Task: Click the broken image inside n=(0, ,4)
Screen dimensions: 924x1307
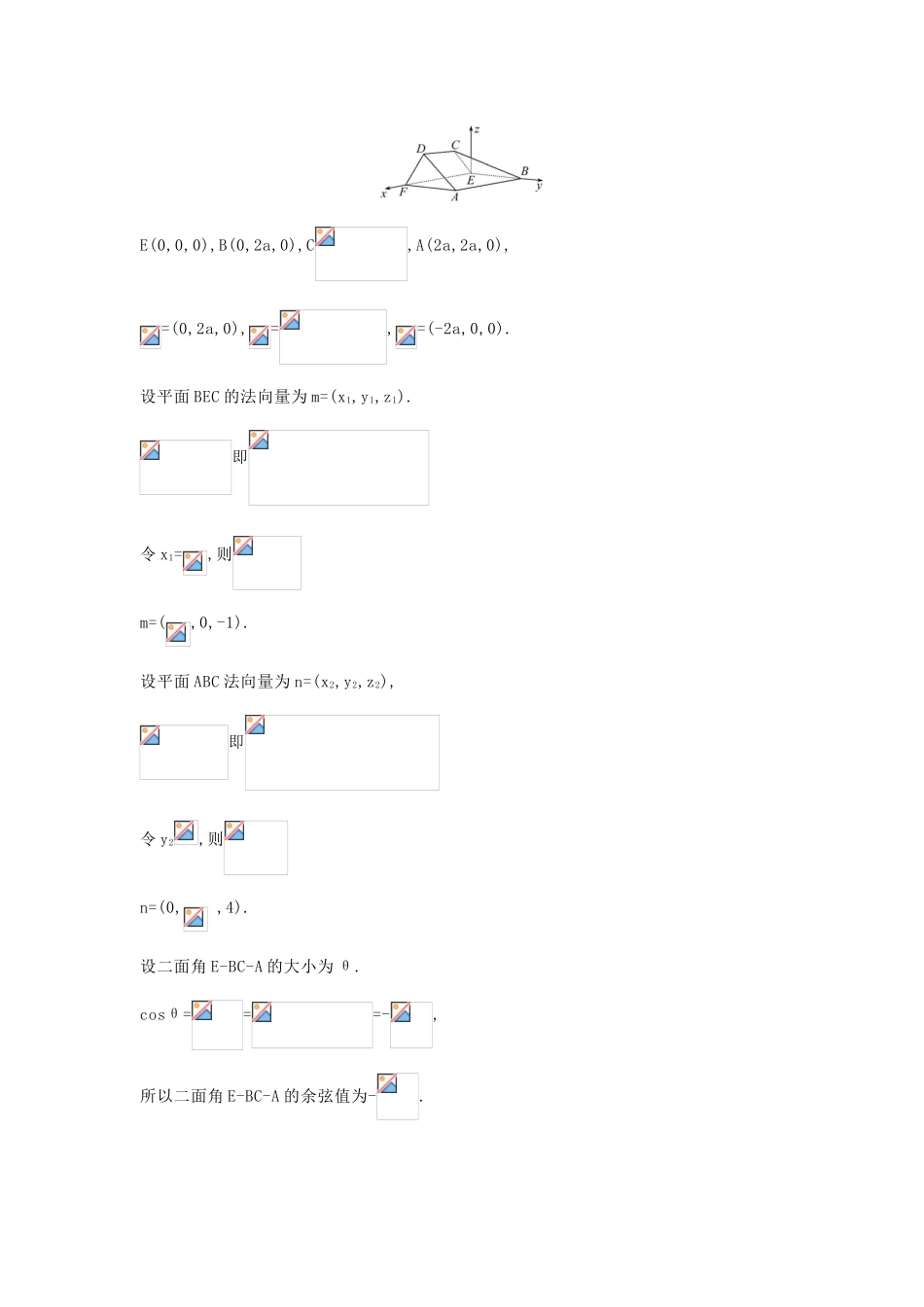Action: (x=195, y=918)
